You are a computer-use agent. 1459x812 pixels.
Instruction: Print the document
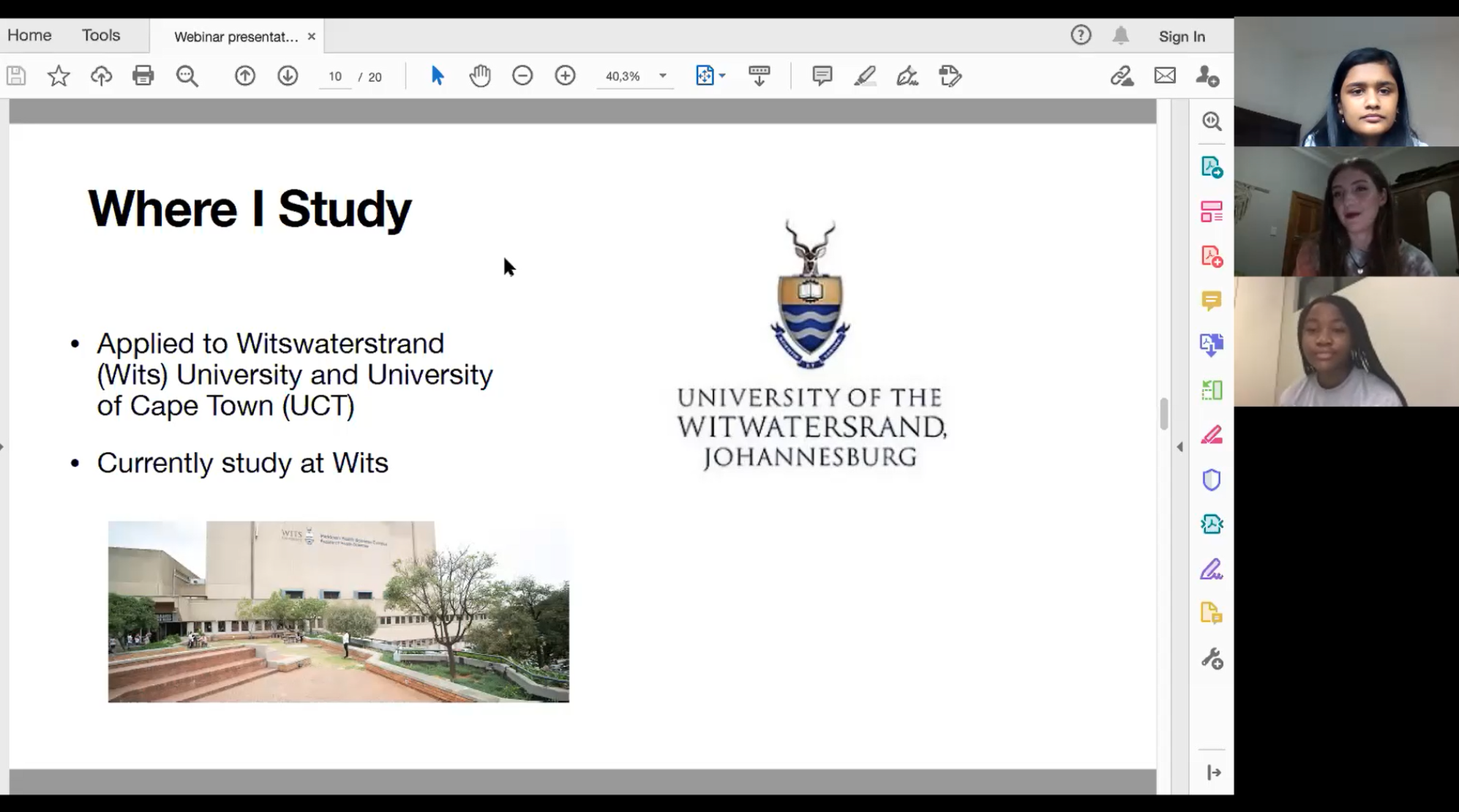tap(143, 76)
